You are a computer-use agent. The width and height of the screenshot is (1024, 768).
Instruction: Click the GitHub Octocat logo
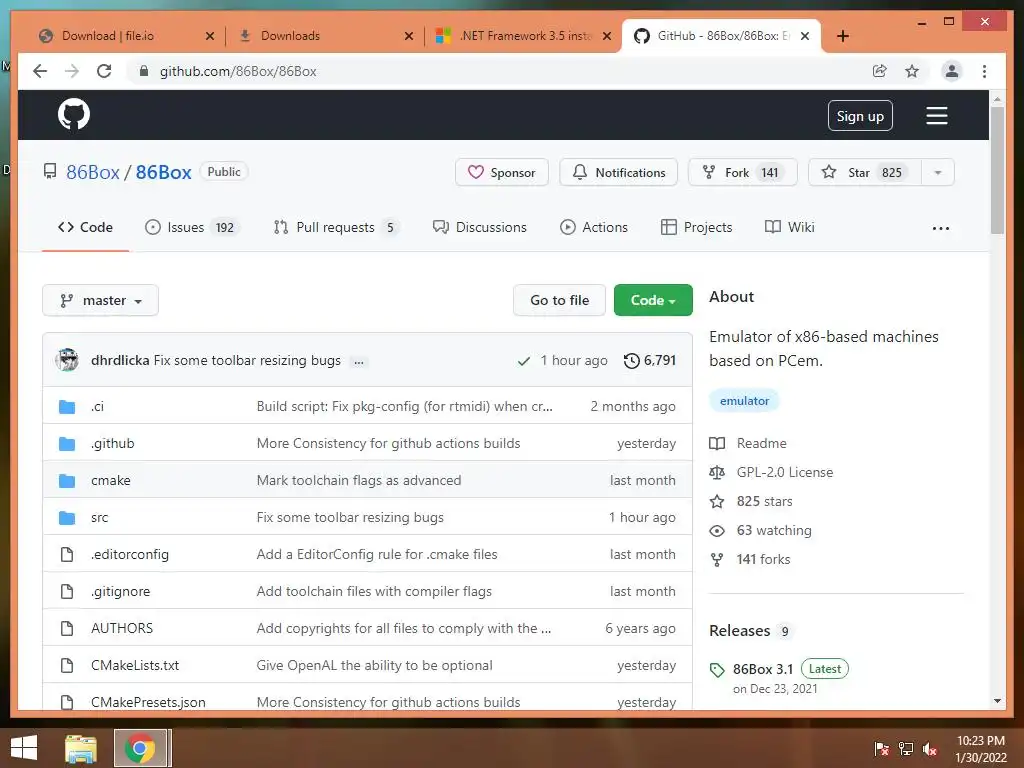coord(74,115)
